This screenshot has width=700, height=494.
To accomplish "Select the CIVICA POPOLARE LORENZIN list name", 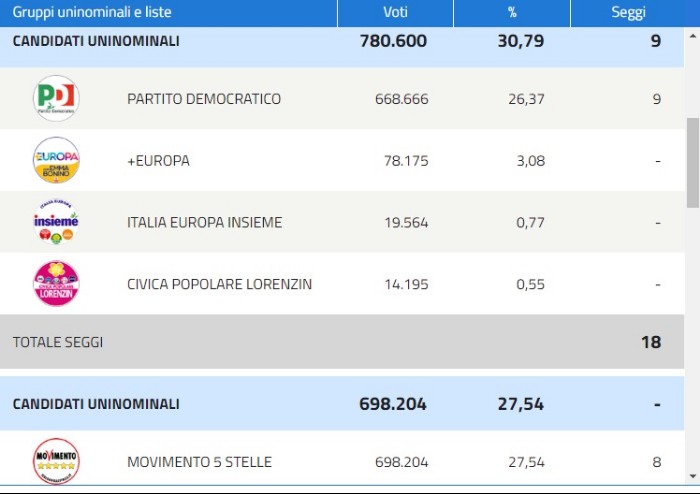I will click(219, 284).
